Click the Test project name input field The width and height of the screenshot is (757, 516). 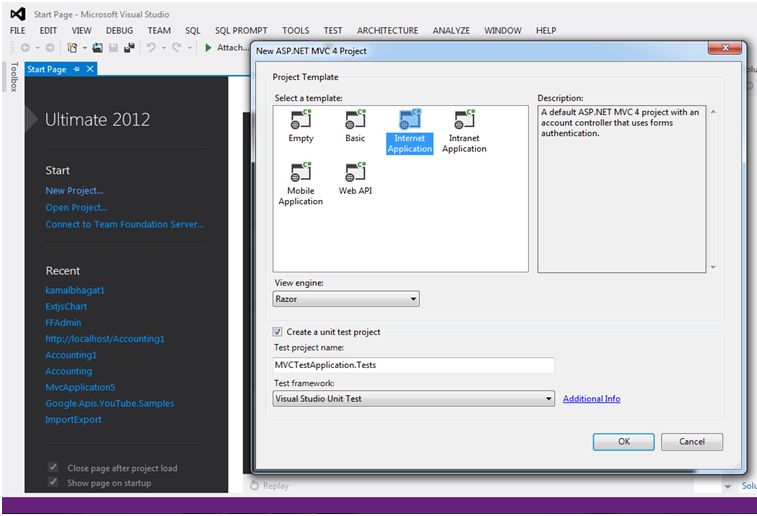(x=414, y=365)
